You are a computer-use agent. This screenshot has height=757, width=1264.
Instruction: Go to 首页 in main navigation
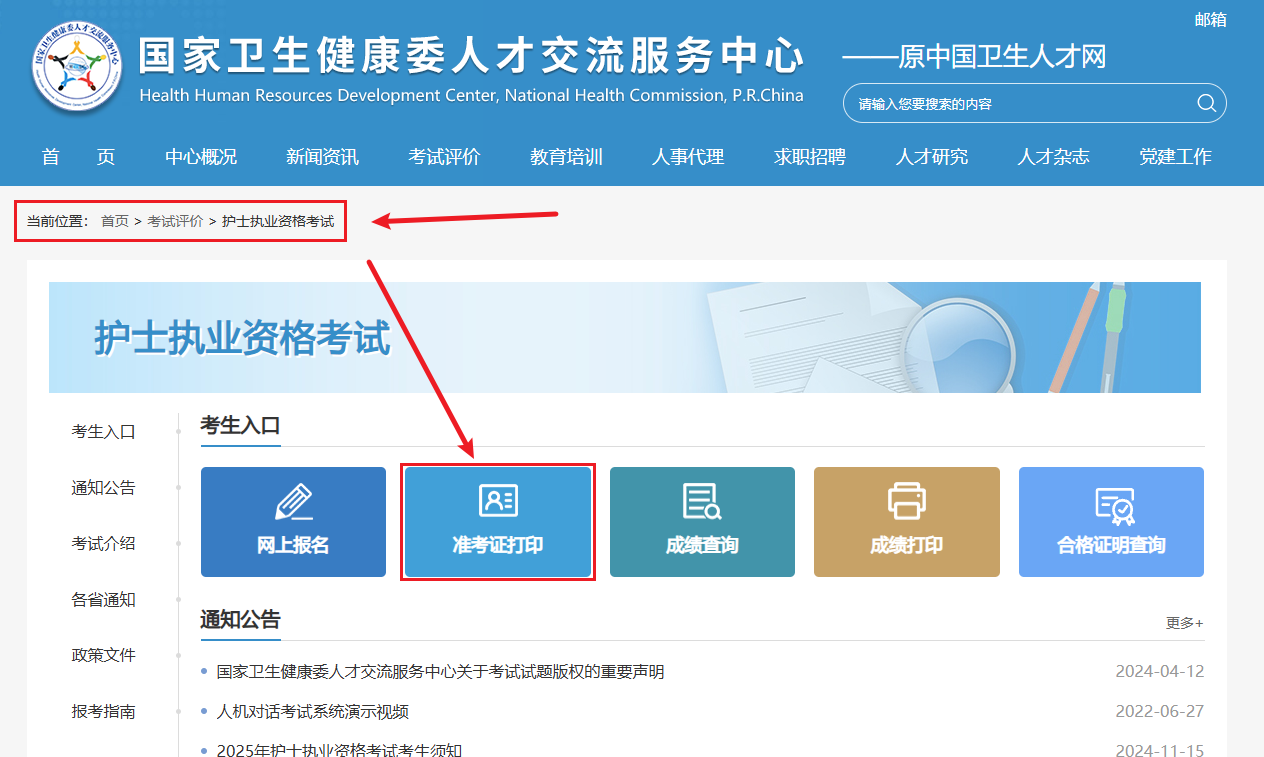point(78,157)
